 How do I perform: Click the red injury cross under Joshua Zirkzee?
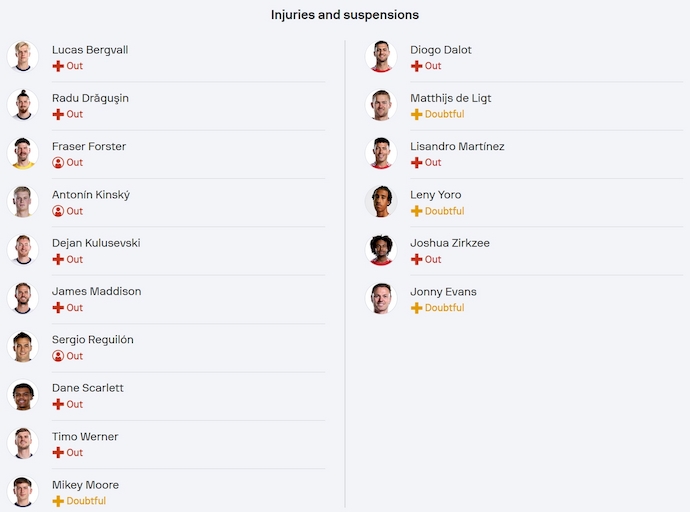pyautogui.click(x=416, y=259)
